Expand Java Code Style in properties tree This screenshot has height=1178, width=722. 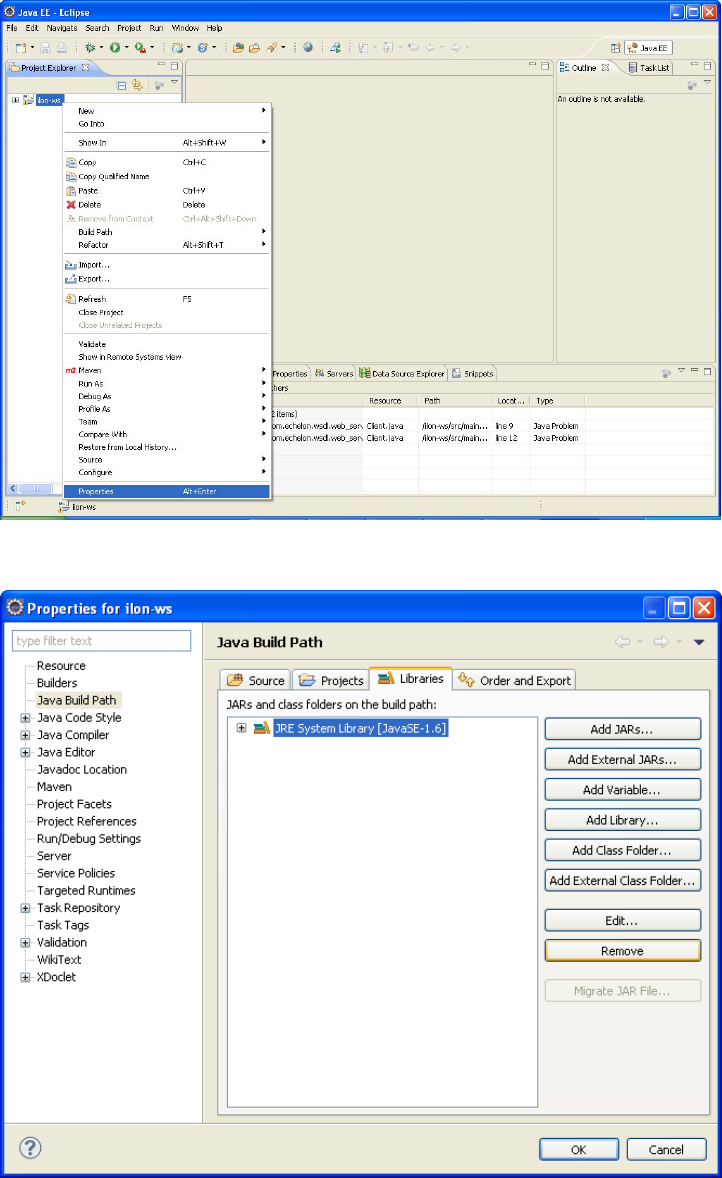[x=26, y=717]
